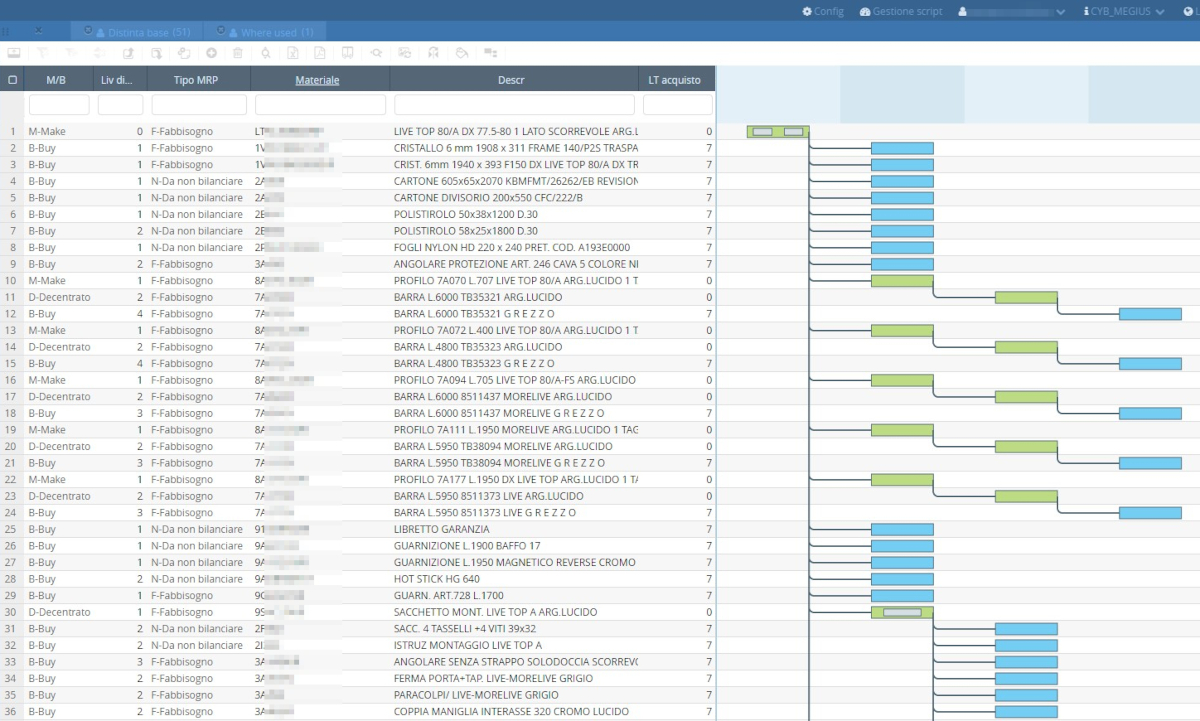Sort by the LT acquisto column header

(x=675, y=80)
